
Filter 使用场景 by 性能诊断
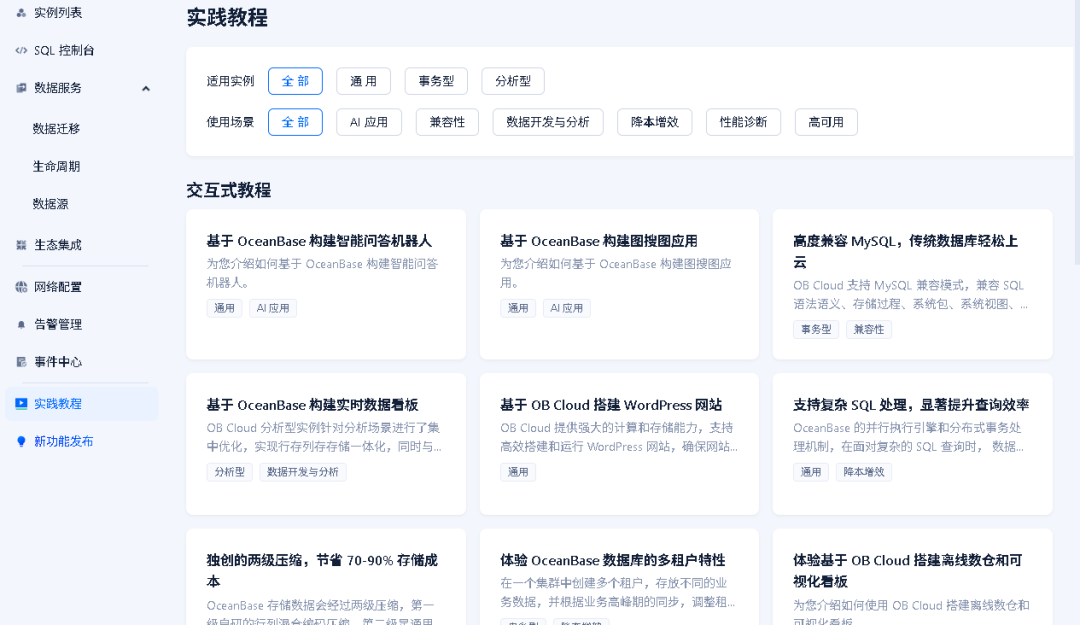743,122
